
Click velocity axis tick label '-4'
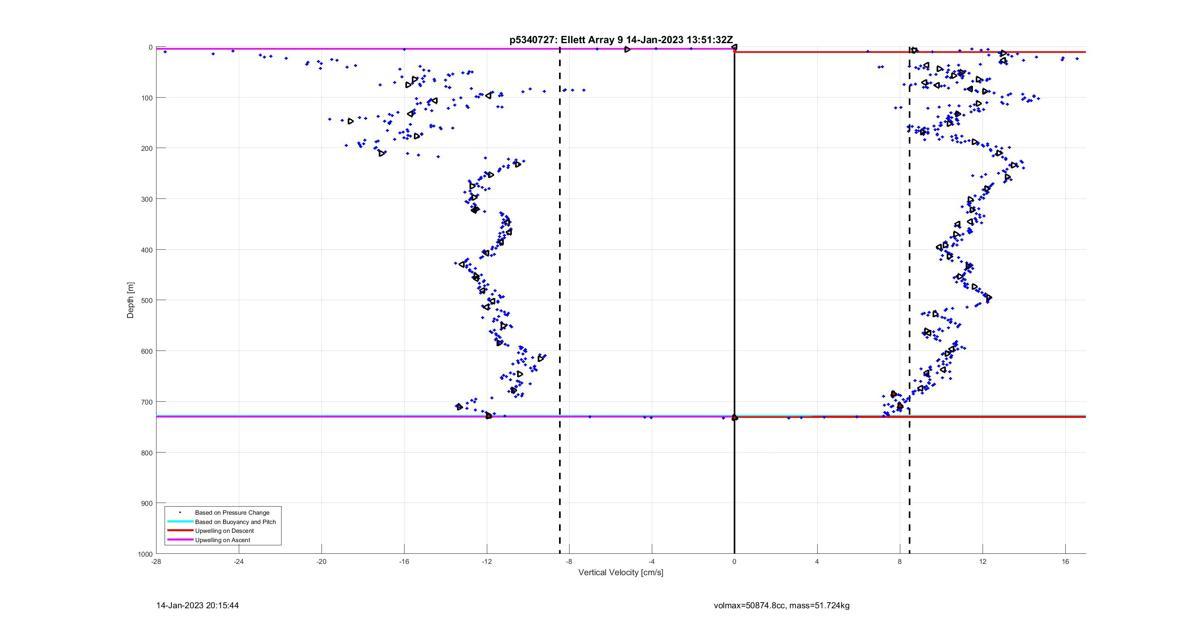tap(652, 562)
